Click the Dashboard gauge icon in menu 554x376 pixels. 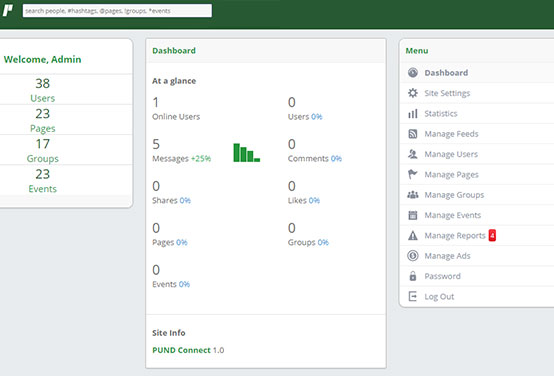413,73
